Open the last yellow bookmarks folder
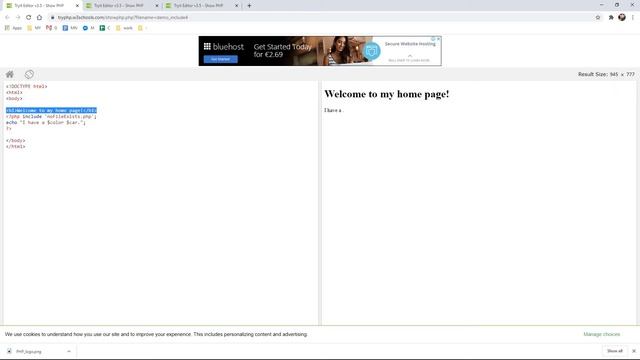 (x=142, y=28)
